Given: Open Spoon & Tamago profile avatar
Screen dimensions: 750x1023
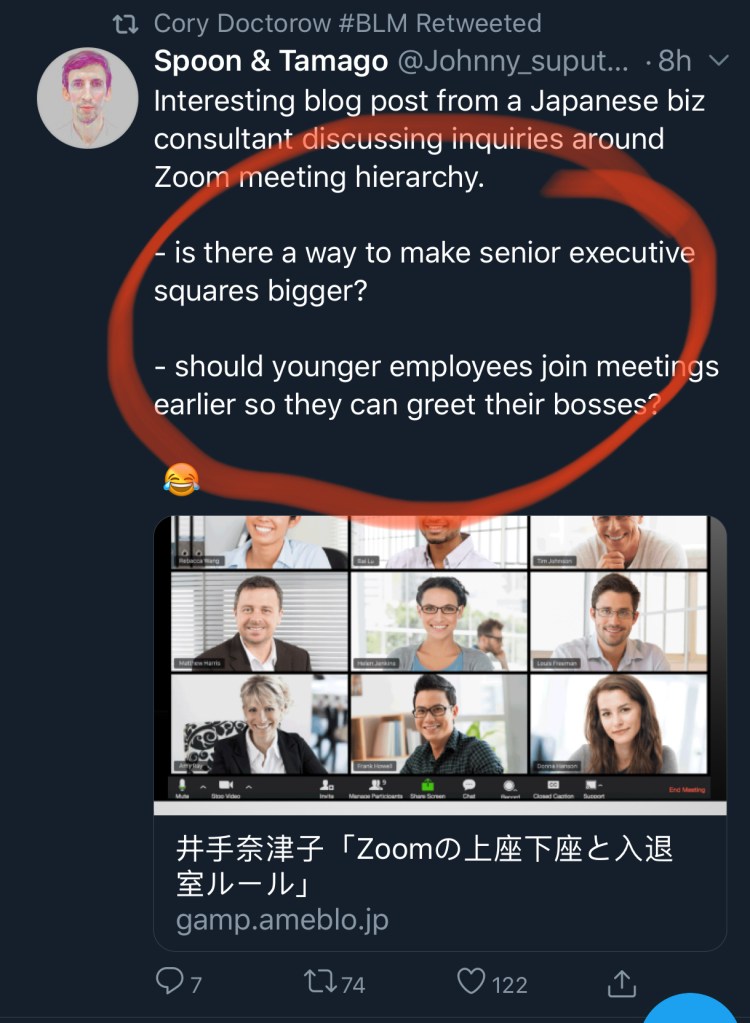Looking at the screenshot, I should click(87, 98).
